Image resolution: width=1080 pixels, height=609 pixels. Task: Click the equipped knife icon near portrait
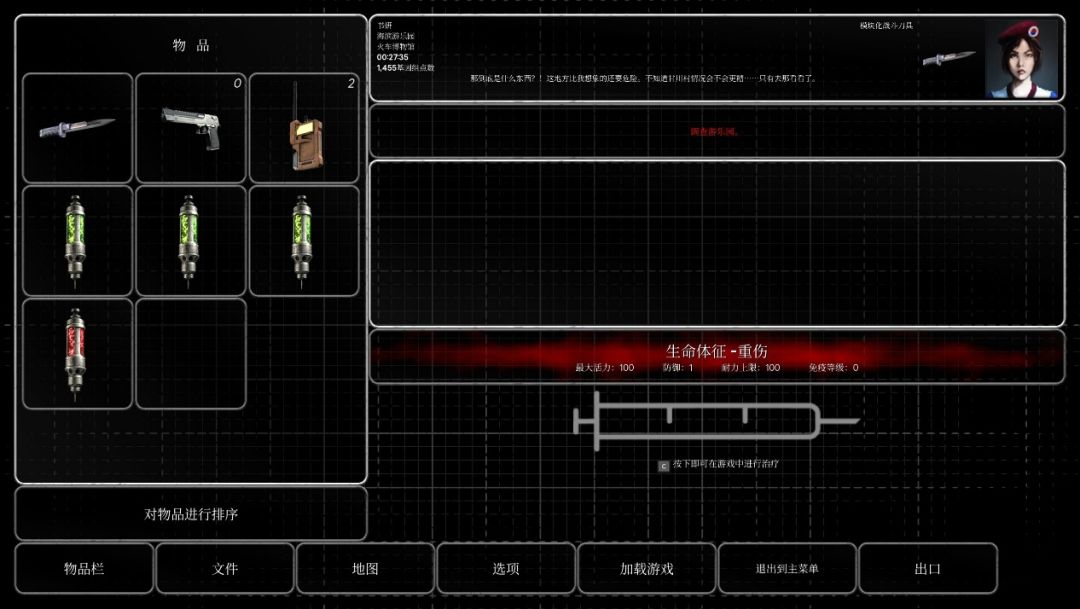coord(949,58)
